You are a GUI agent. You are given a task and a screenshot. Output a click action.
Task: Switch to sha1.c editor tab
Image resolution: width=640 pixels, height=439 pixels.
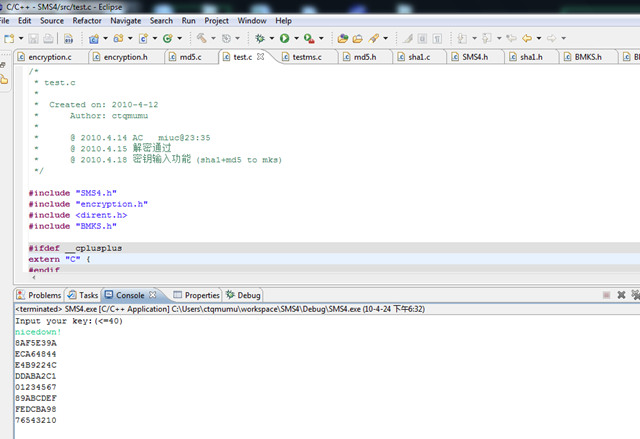tap(419, 57)
